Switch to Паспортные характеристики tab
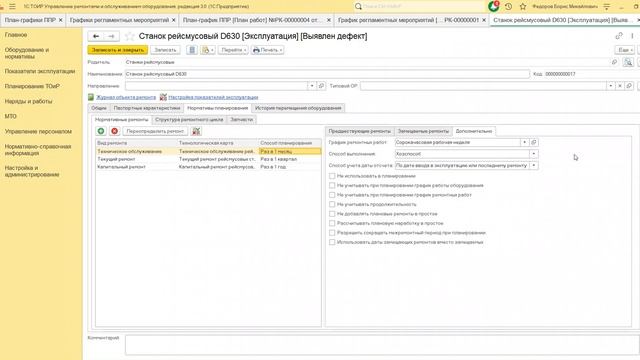The image size is (640, 360). (147, 108)
